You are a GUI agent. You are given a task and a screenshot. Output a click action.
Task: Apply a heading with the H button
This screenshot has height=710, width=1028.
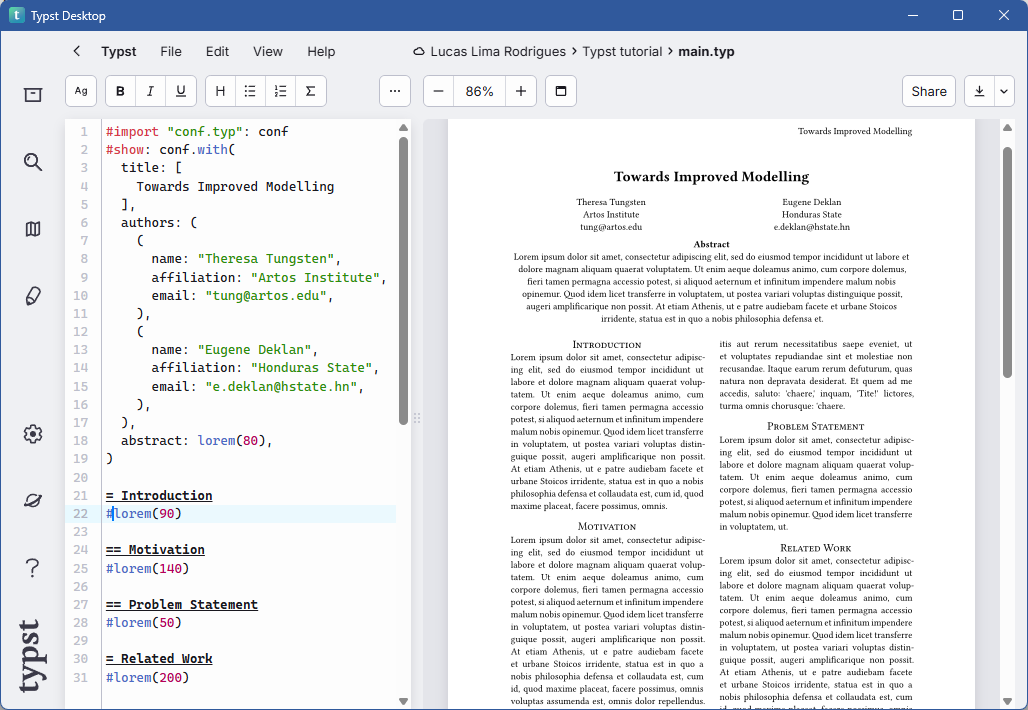pos(219,91)
